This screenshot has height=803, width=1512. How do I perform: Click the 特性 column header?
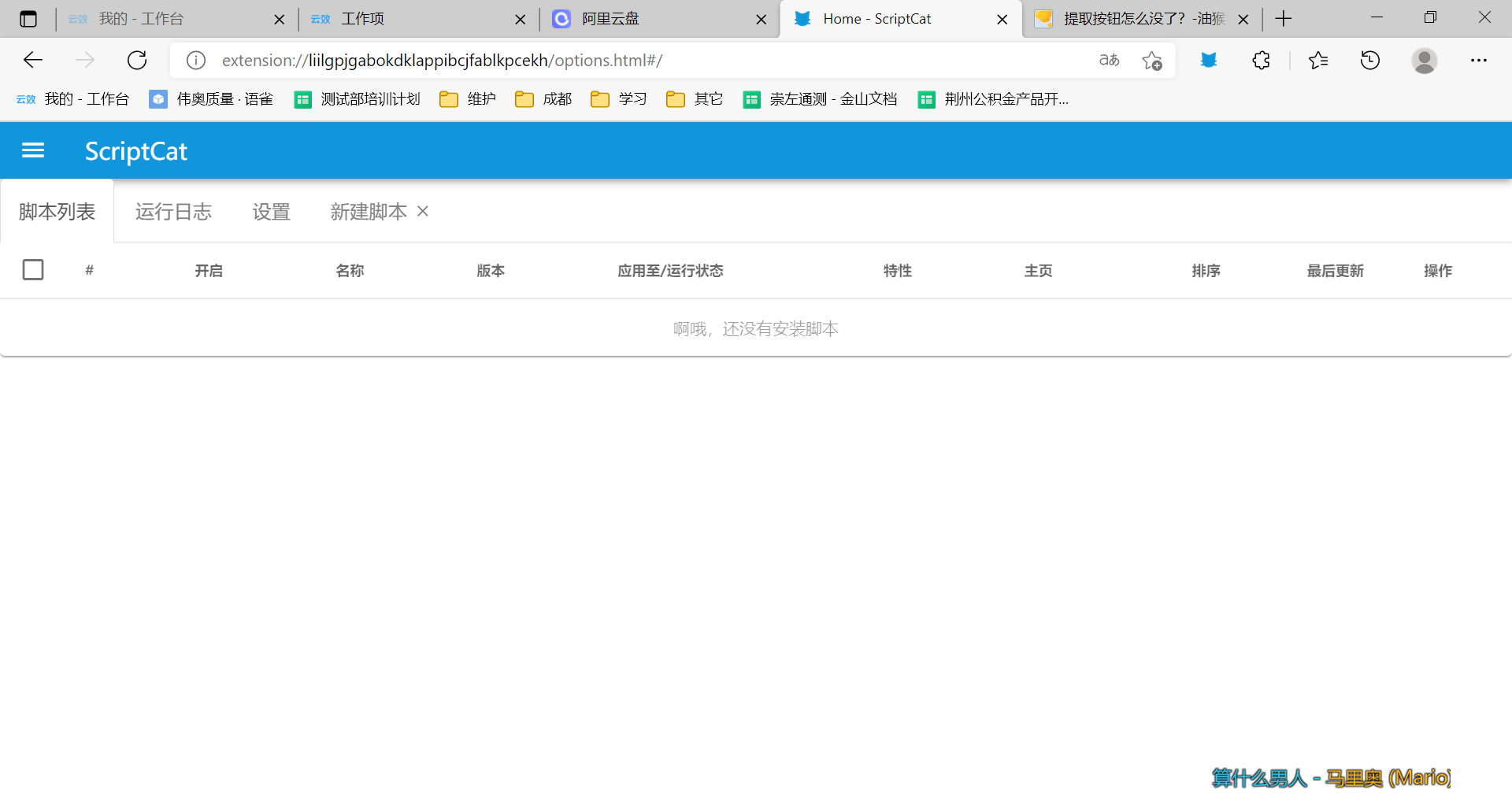898,271
